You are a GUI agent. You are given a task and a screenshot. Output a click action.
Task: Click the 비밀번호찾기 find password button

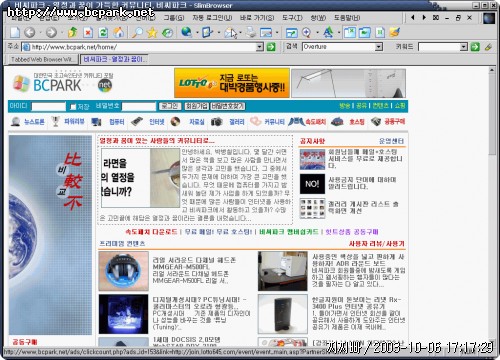[228, 106]
